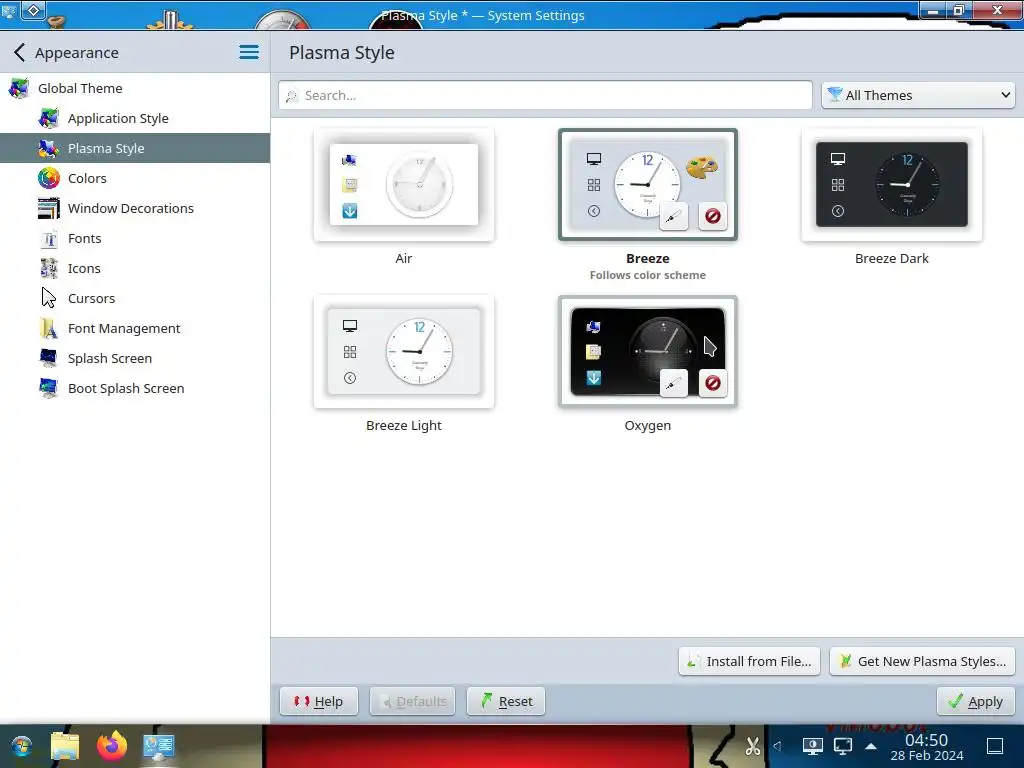
Task: Select the Breeze Light theme thumbnail
Action: (404, 352)
